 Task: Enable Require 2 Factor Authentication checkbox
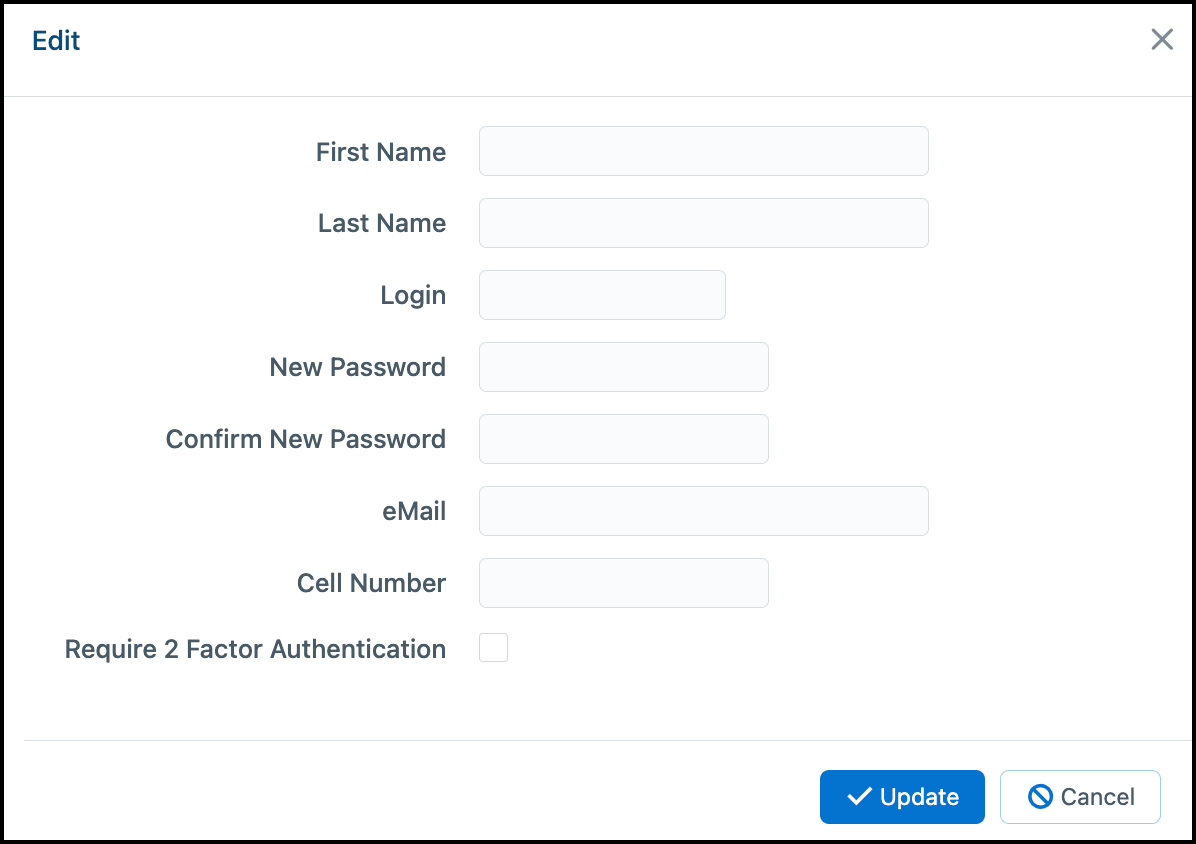(494, 647)
